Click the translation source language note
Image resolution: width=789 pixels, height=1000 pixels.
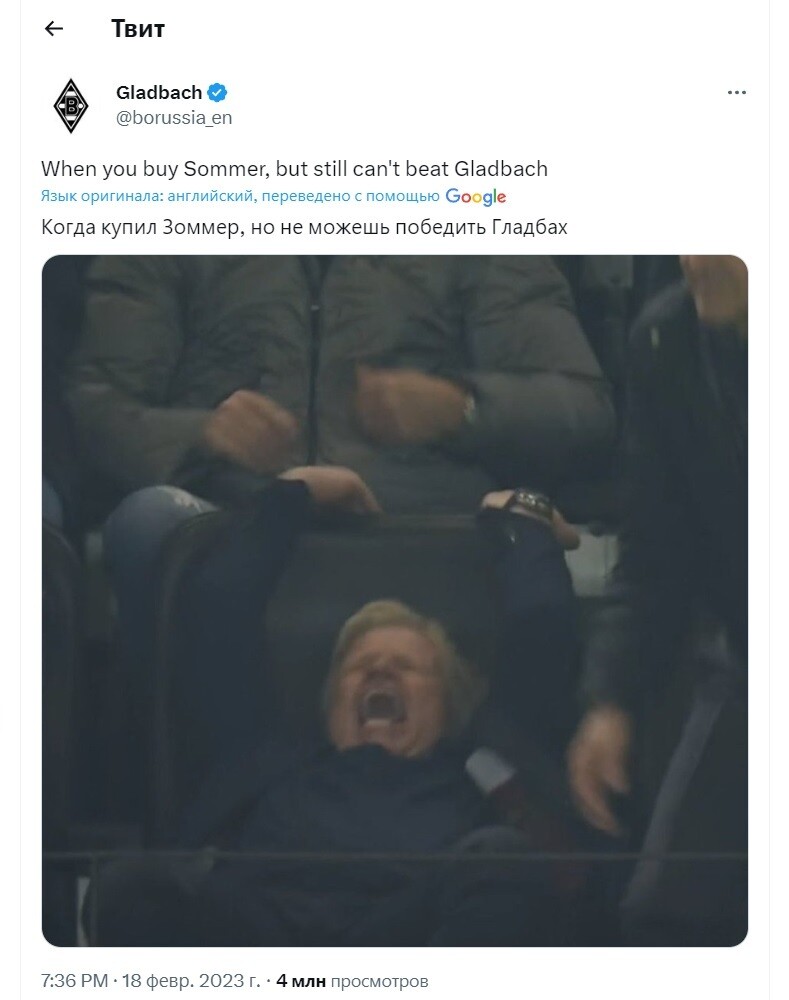pos(240,196)
